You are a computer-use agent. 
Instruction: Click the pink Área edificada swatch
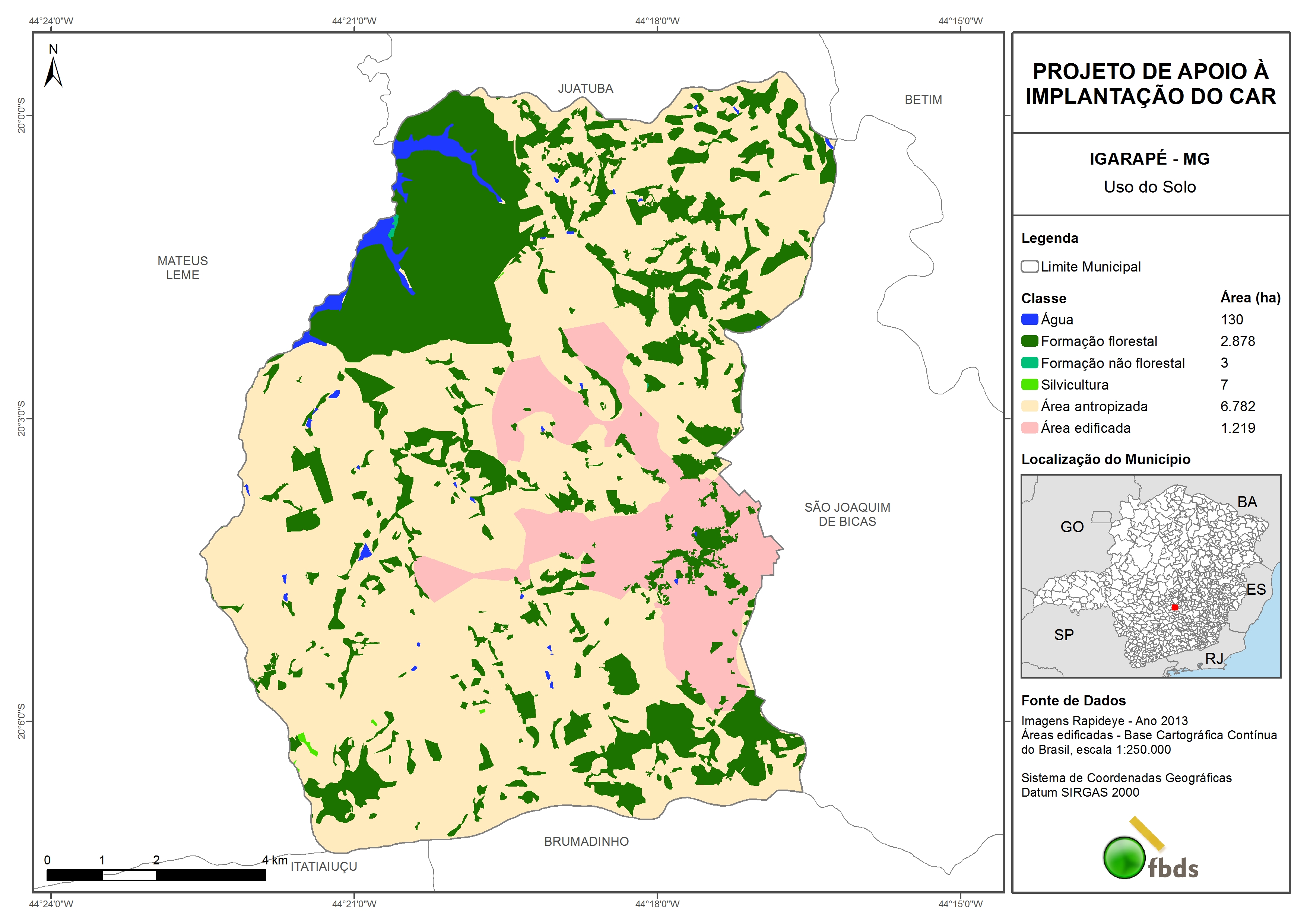click(x=1029, y=428)
